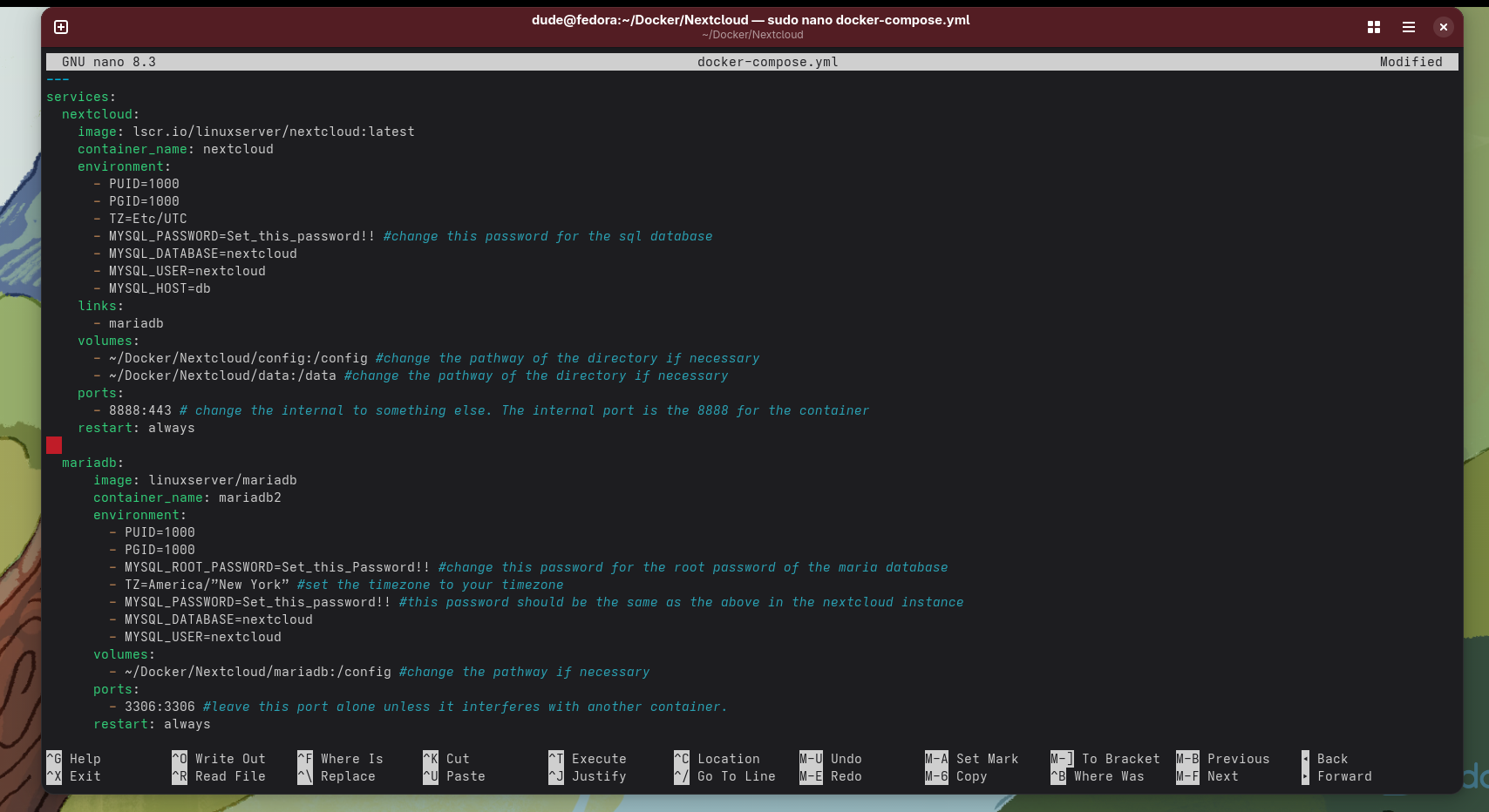Click the ~/Docker/Nextcloud/data:/data volume path
The height and width of the screenshot is (812, 1489).
(222, 376)
